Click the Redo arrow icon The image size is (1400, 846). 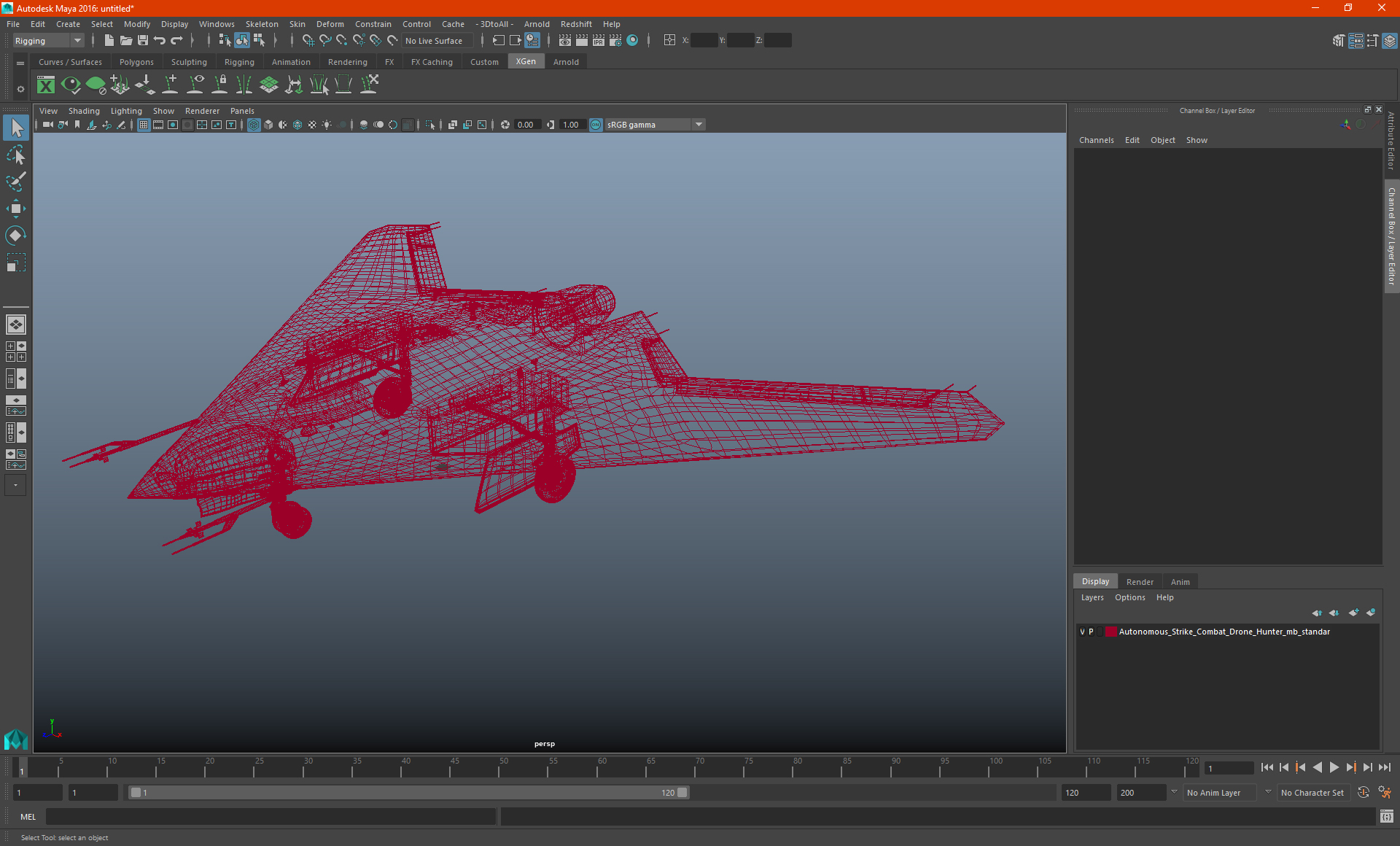[x=176, y=40]
